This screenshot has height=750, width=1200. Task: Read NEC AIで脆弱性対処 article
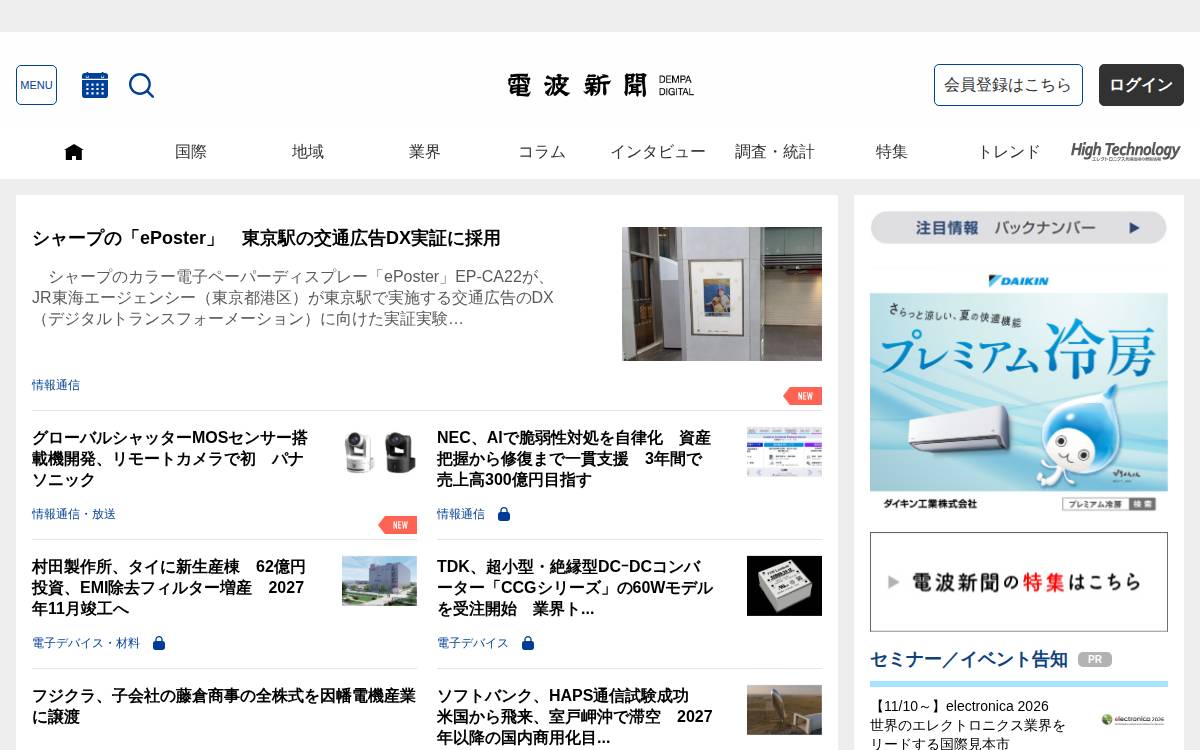574,459
